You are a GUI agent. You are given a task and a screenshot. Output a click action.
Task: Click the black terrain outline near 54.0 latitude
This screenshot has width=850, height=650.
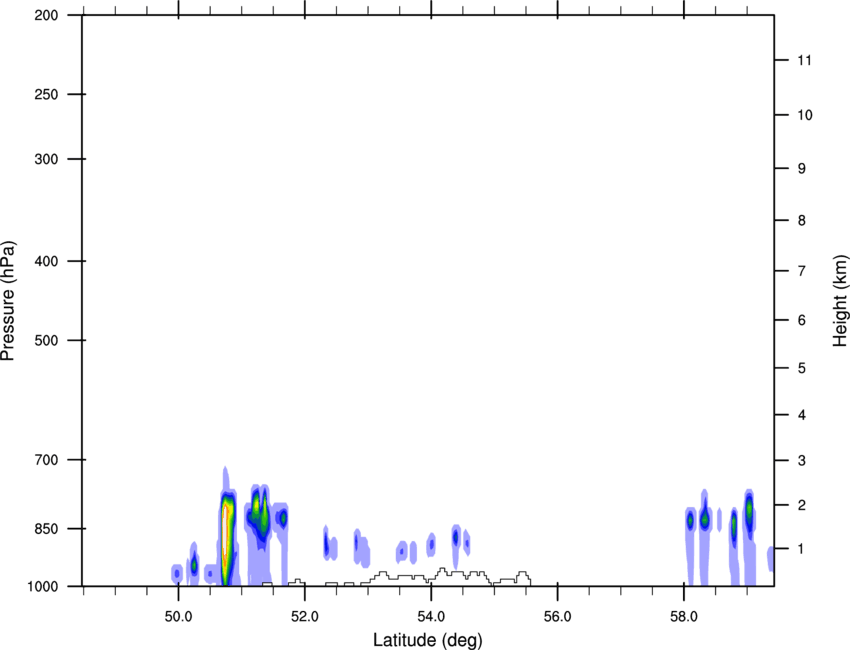440,571
